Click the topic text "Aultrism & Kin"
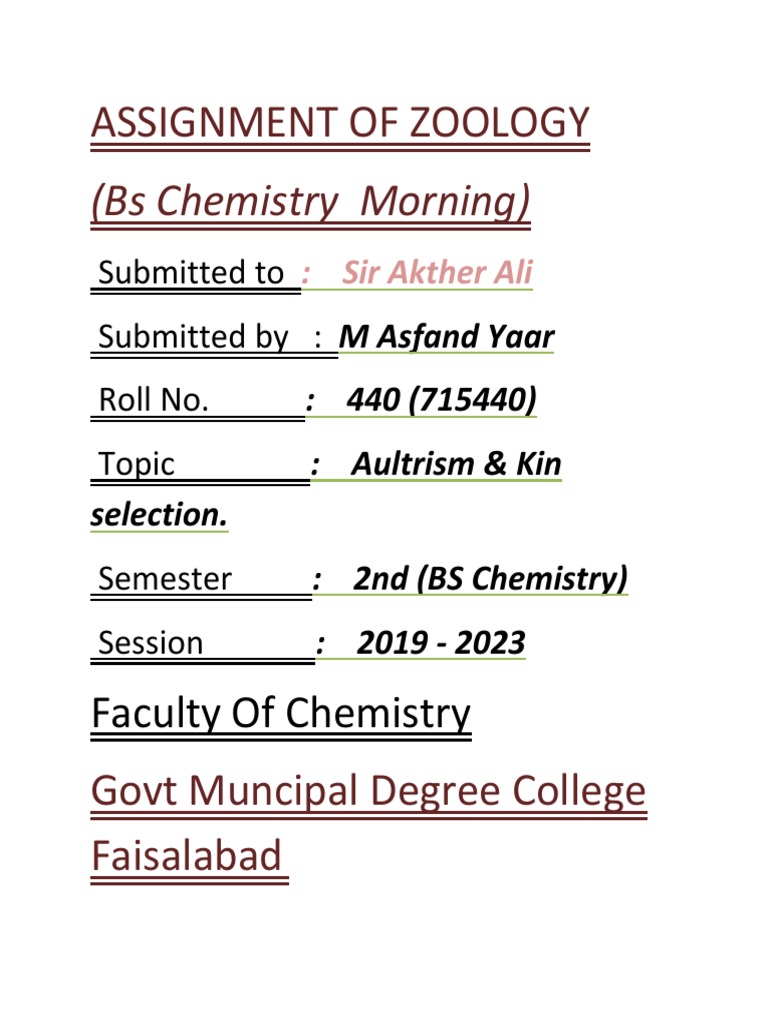 [456, 464]
